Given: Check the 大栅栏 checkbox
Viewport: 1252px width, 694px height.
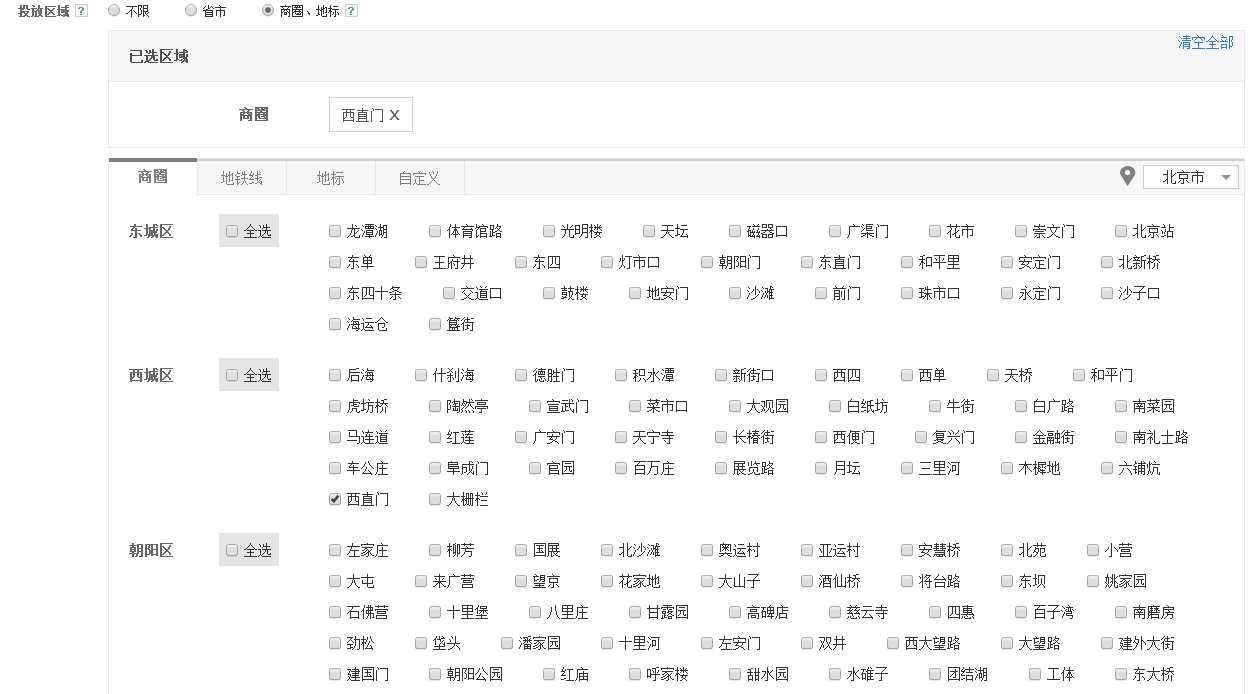Looking at the screenshot, I should 435,499.
